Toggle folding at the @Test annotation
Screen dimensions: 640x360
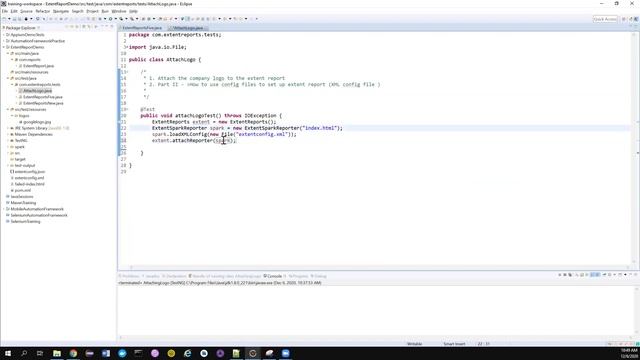click(x=127, y=109)
